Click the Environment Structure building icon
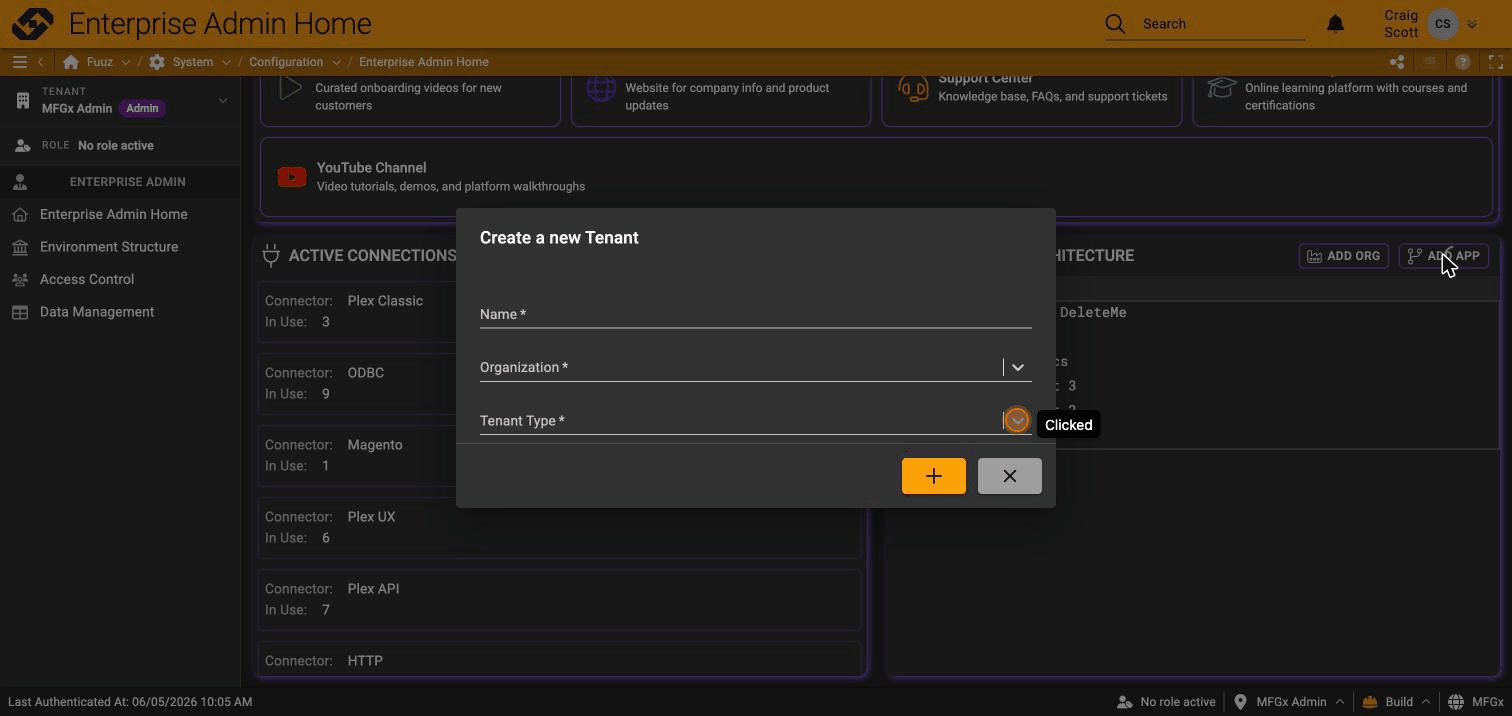The width and height of the screenshot is (1512, 716). coord(20,247)
